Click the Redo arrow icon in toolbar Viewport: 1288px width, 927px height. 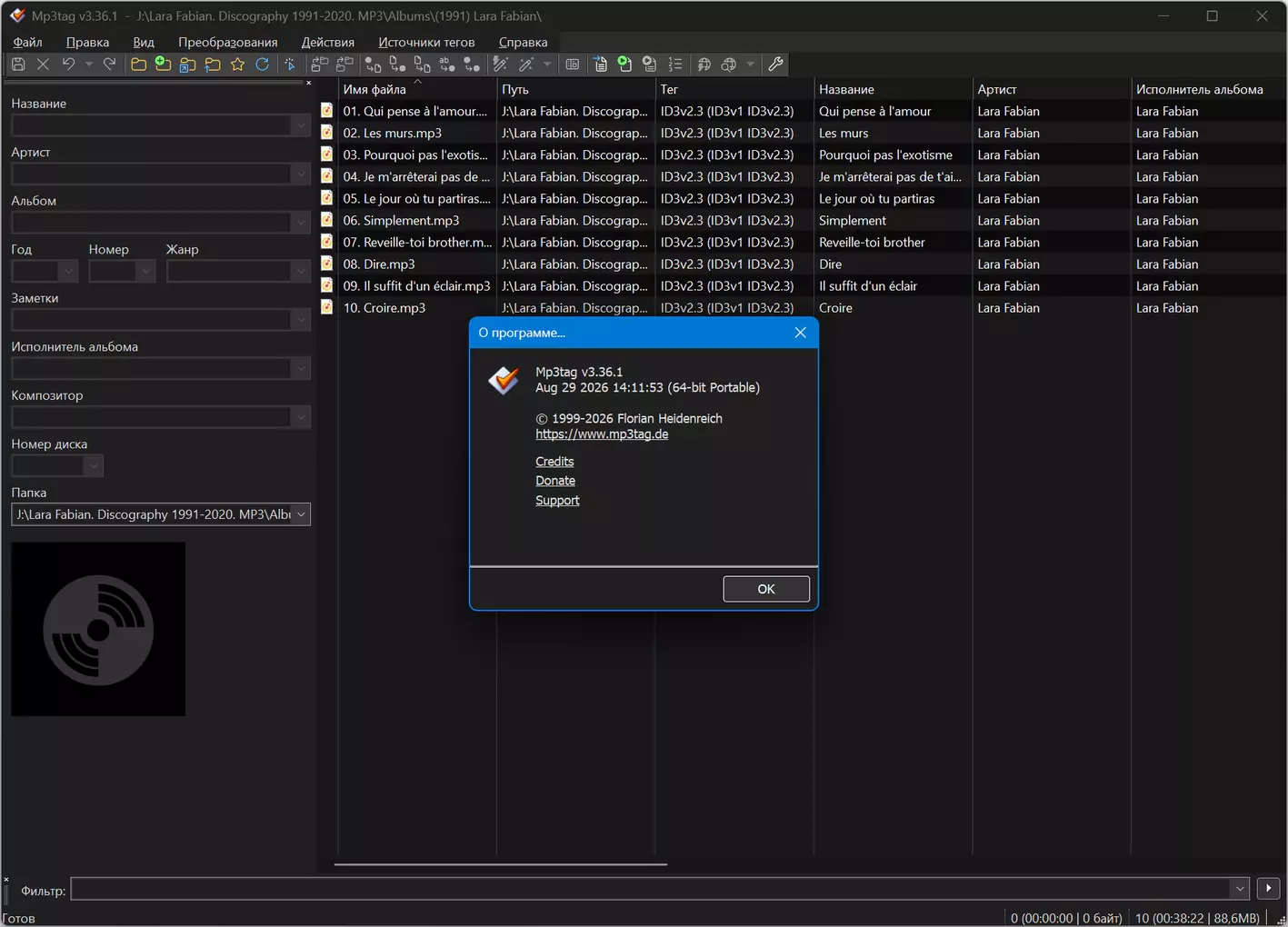tap(110, 65)
